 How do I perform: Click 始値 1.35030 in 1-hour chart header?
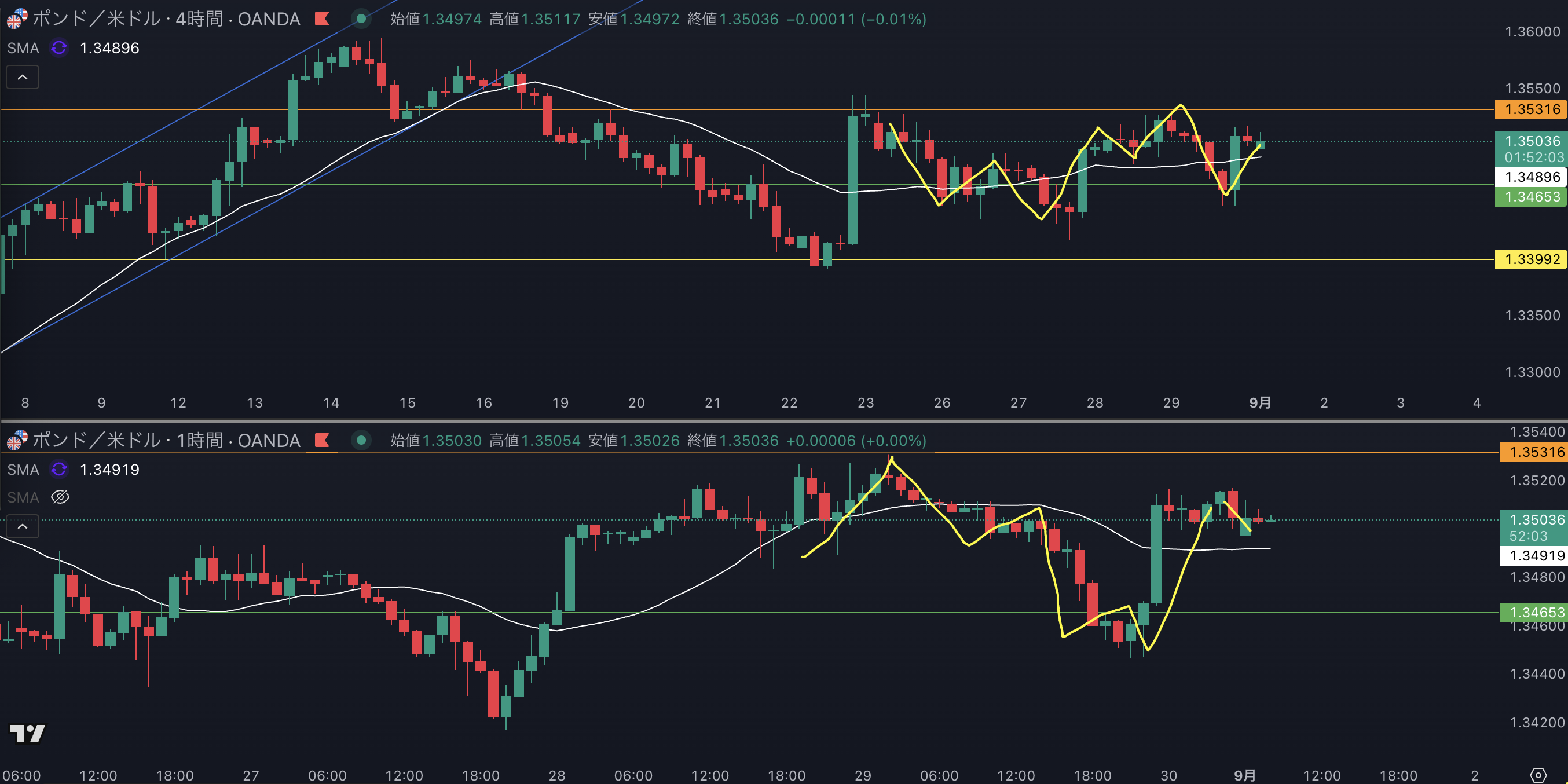pyautogui.click(x=436, y=440)
